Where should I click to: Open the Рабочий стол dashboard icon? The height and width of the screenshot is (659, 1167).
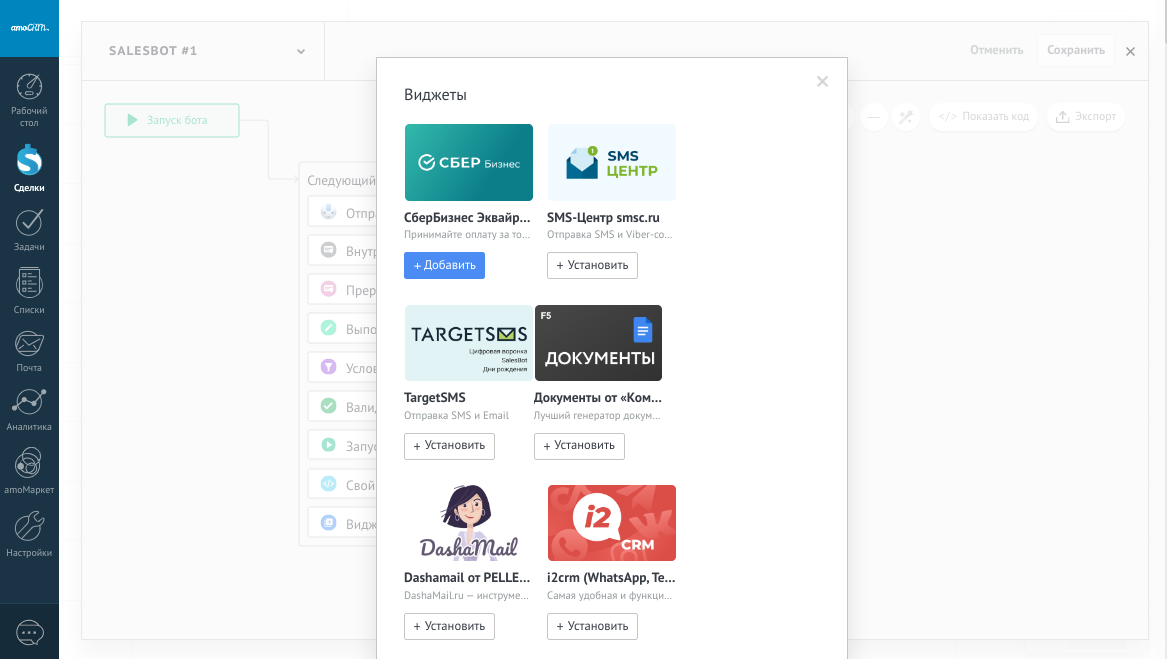tap(29, 88)
